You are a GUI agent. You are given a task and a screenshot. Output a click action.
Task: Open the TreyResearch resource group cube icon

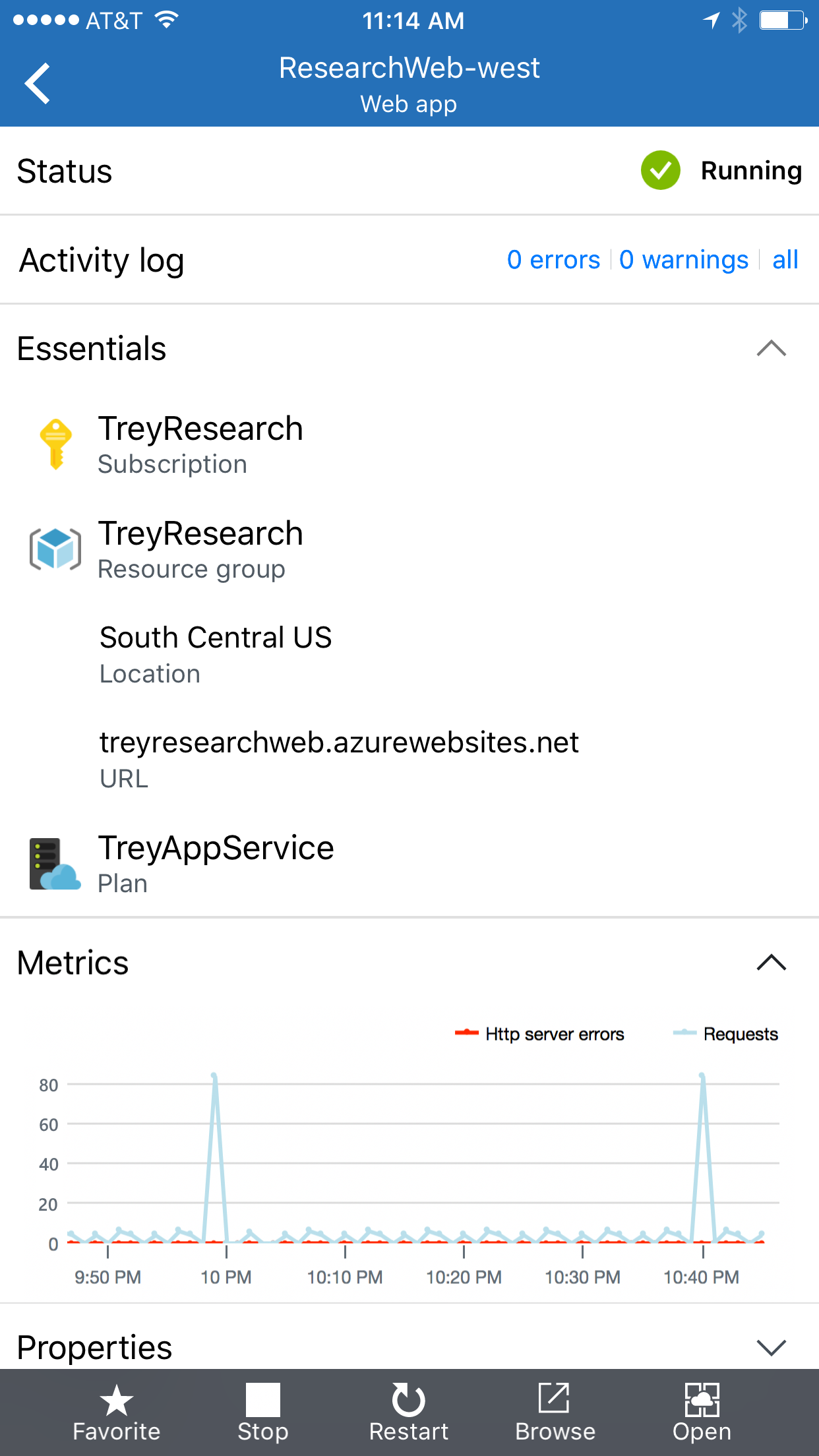55,549
